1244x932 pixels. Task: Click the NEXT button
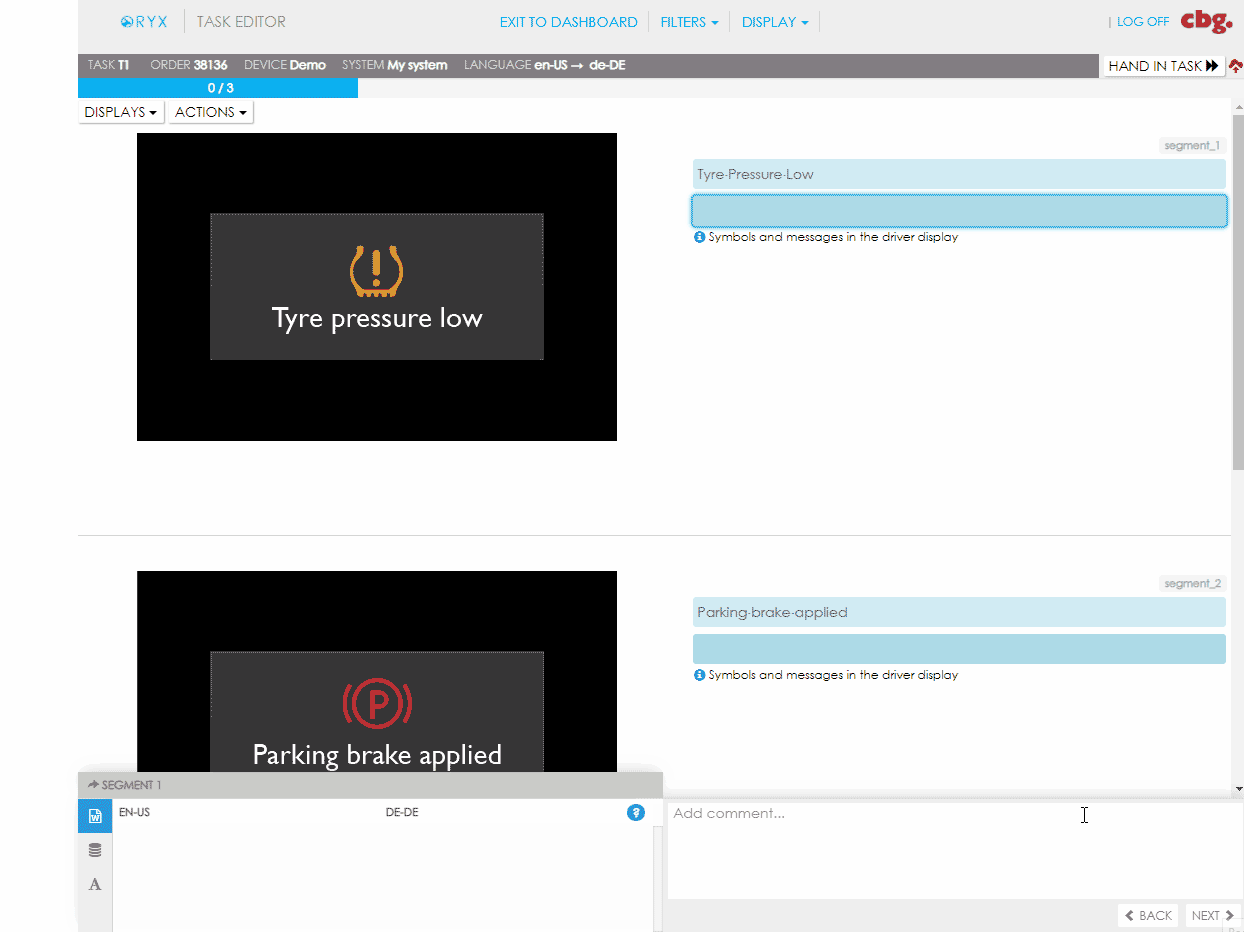pos(1213,915)
